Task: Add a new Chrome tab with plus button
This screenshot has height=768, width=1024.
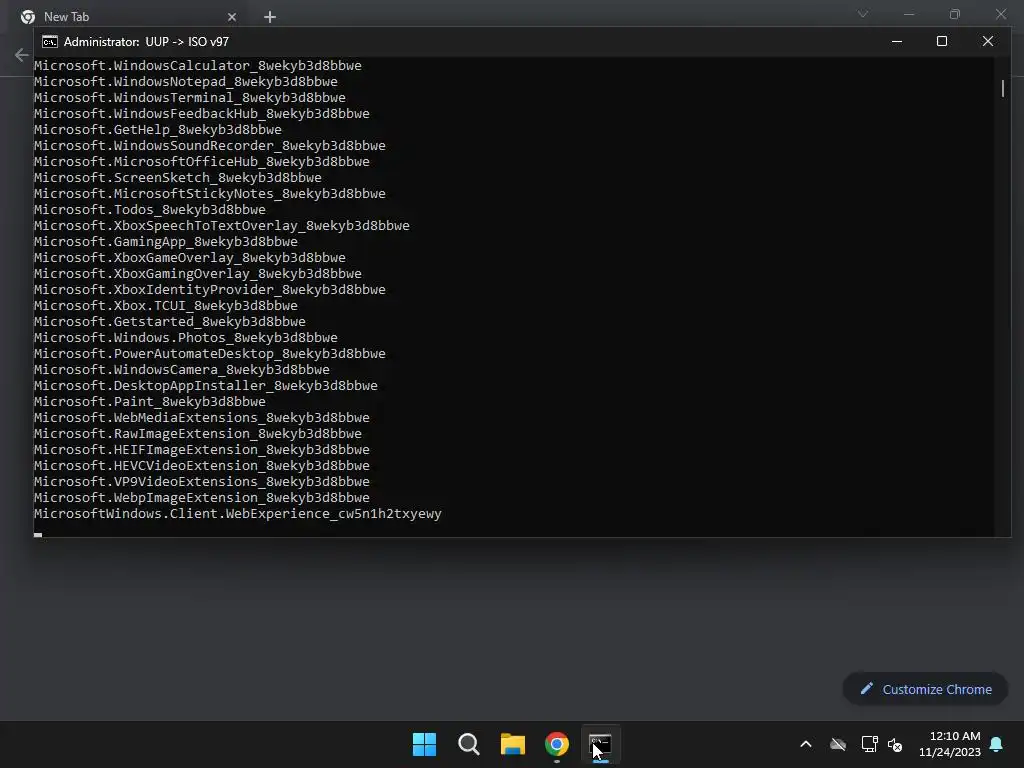Action: point(270,17)
